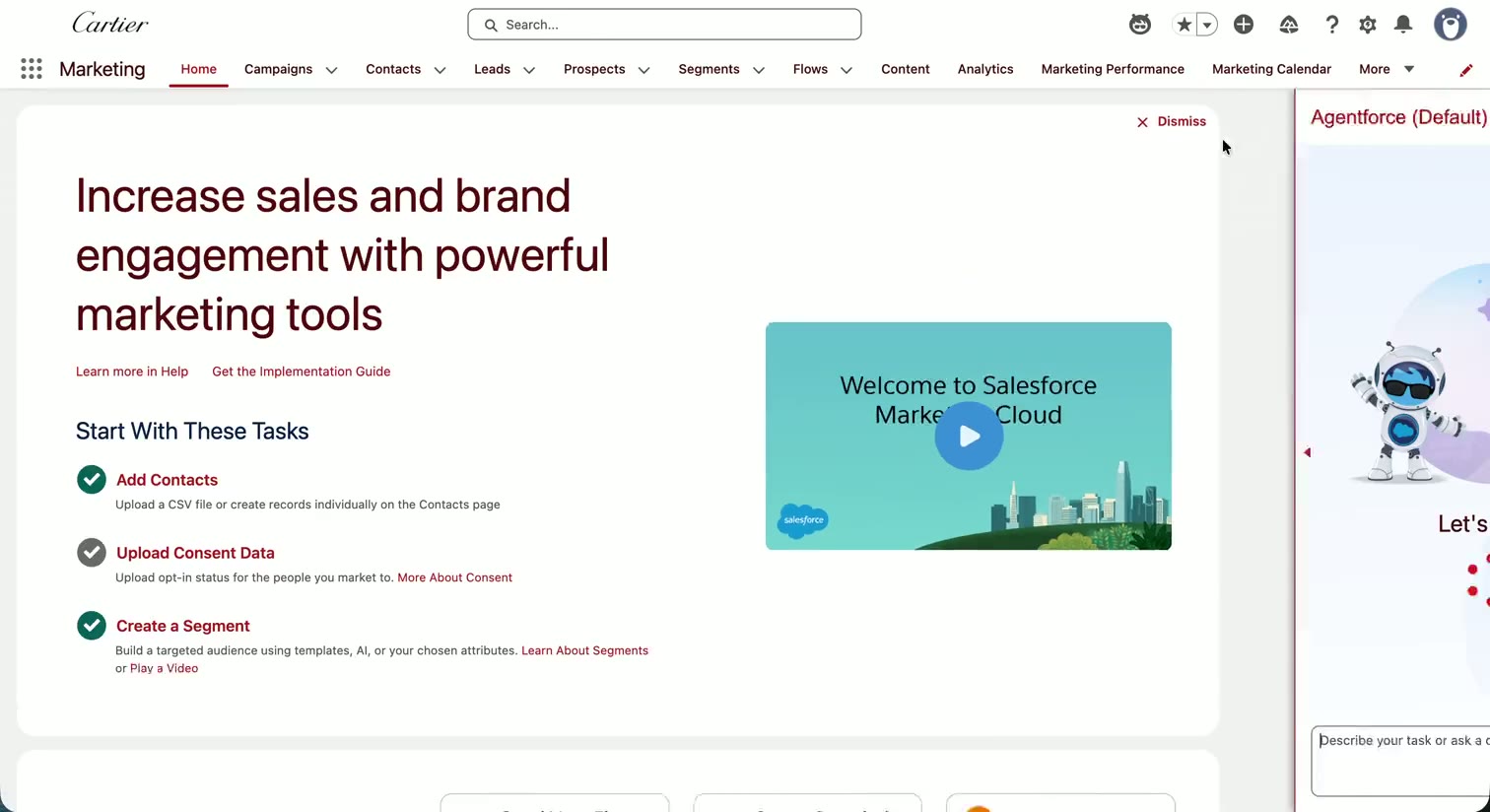Open the Notifications bell

tap(1404, 25)
